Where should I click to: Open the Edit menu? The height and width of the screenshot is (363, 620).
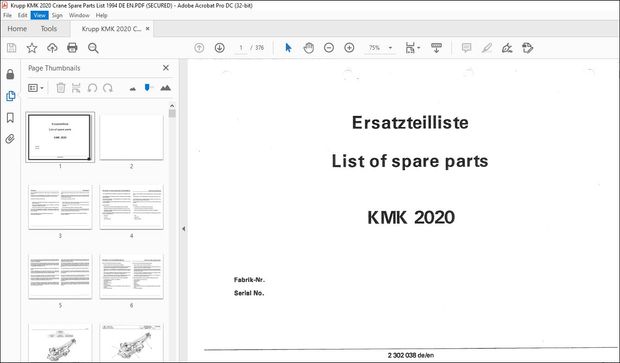pos(23,15)
